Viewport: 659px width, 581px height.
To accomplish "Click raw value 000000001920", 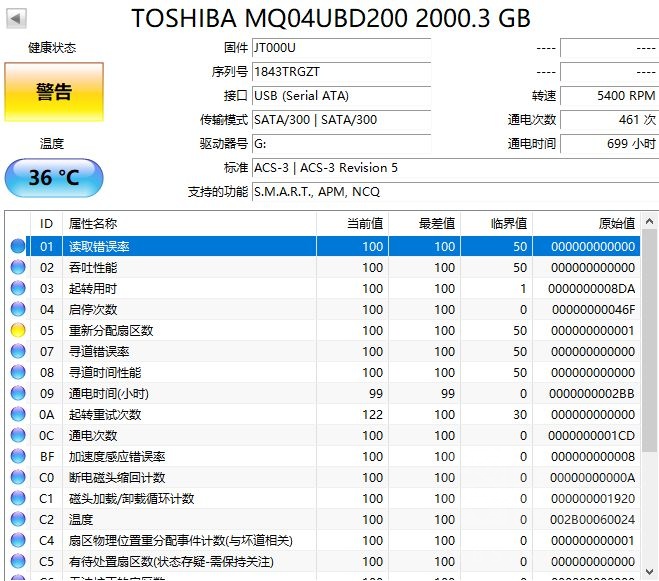I will [593, 499].
